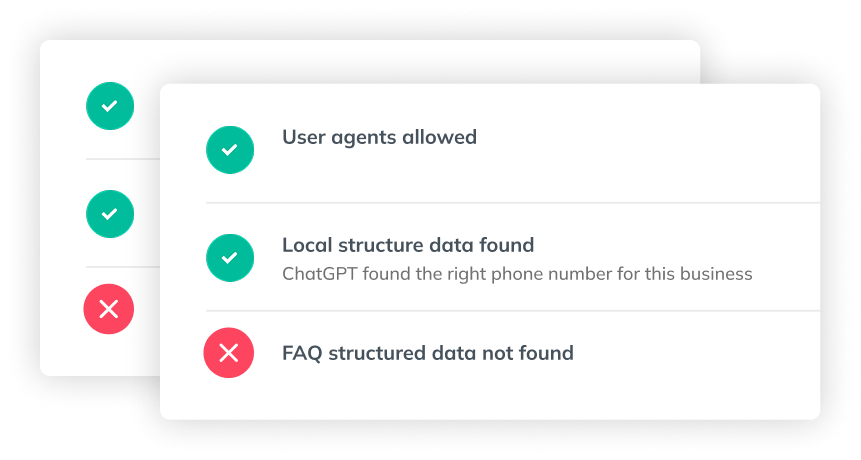The image size is (861, 460).
Task: Click top green checkmark on back card
Action: 110,105
